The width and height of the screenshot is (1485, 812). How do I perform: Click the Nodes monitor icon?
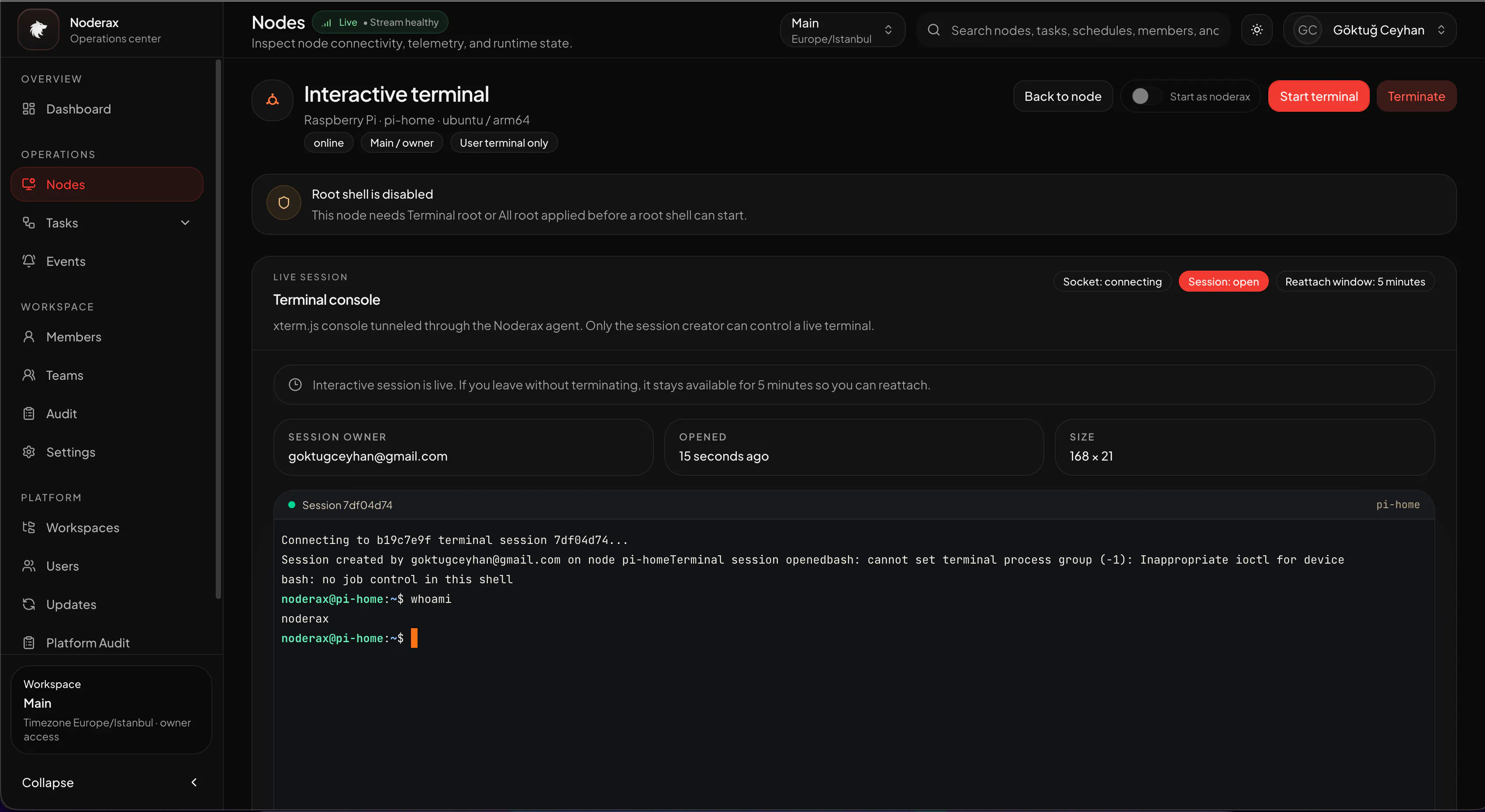click(29, 184)
